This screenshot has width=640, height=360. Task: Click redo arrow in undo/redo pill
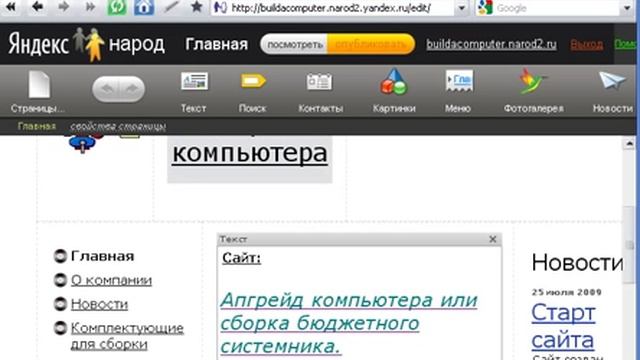[x=131, y=89]
